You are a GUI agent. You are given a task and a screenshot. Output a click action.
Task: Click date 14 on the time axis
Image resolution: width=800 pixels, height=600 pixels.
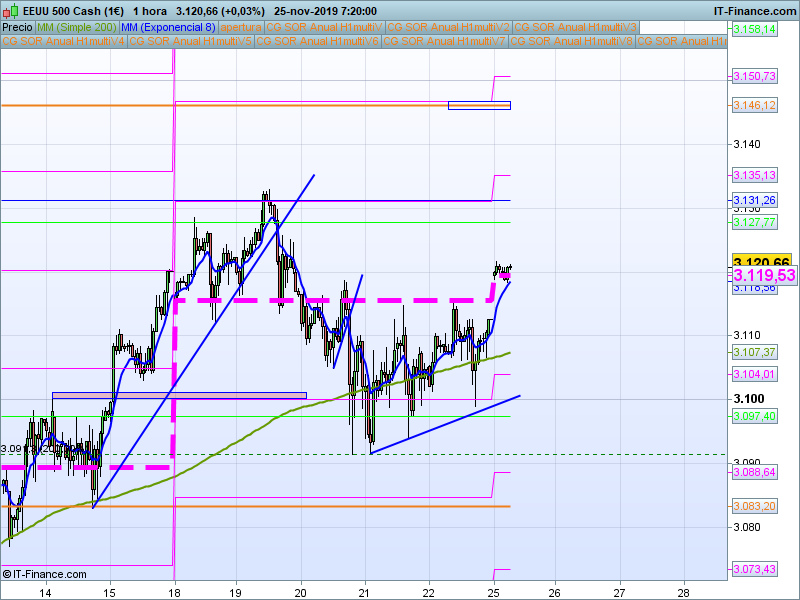coord(45,593)
